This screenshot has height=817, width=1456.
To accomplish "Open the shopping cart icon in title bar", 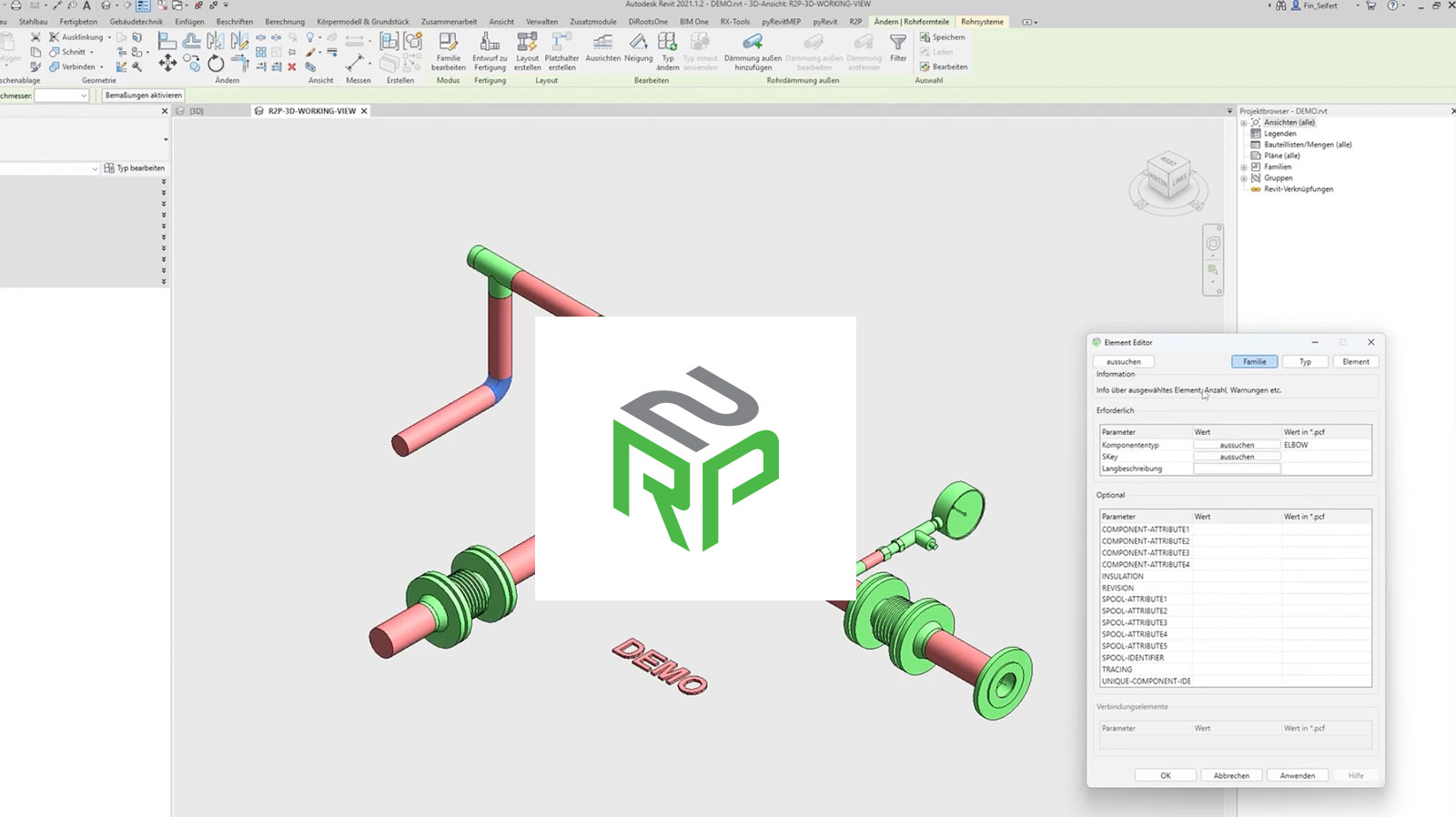I will [1370, 5].
